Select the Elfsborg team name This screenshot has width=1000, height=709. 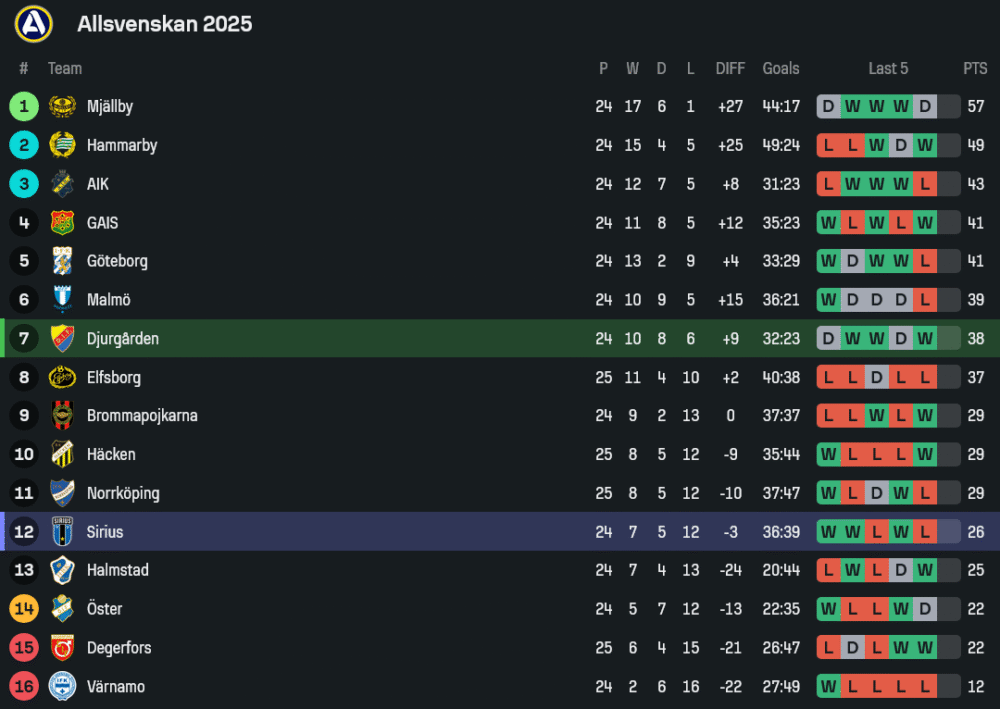[114, 378]
